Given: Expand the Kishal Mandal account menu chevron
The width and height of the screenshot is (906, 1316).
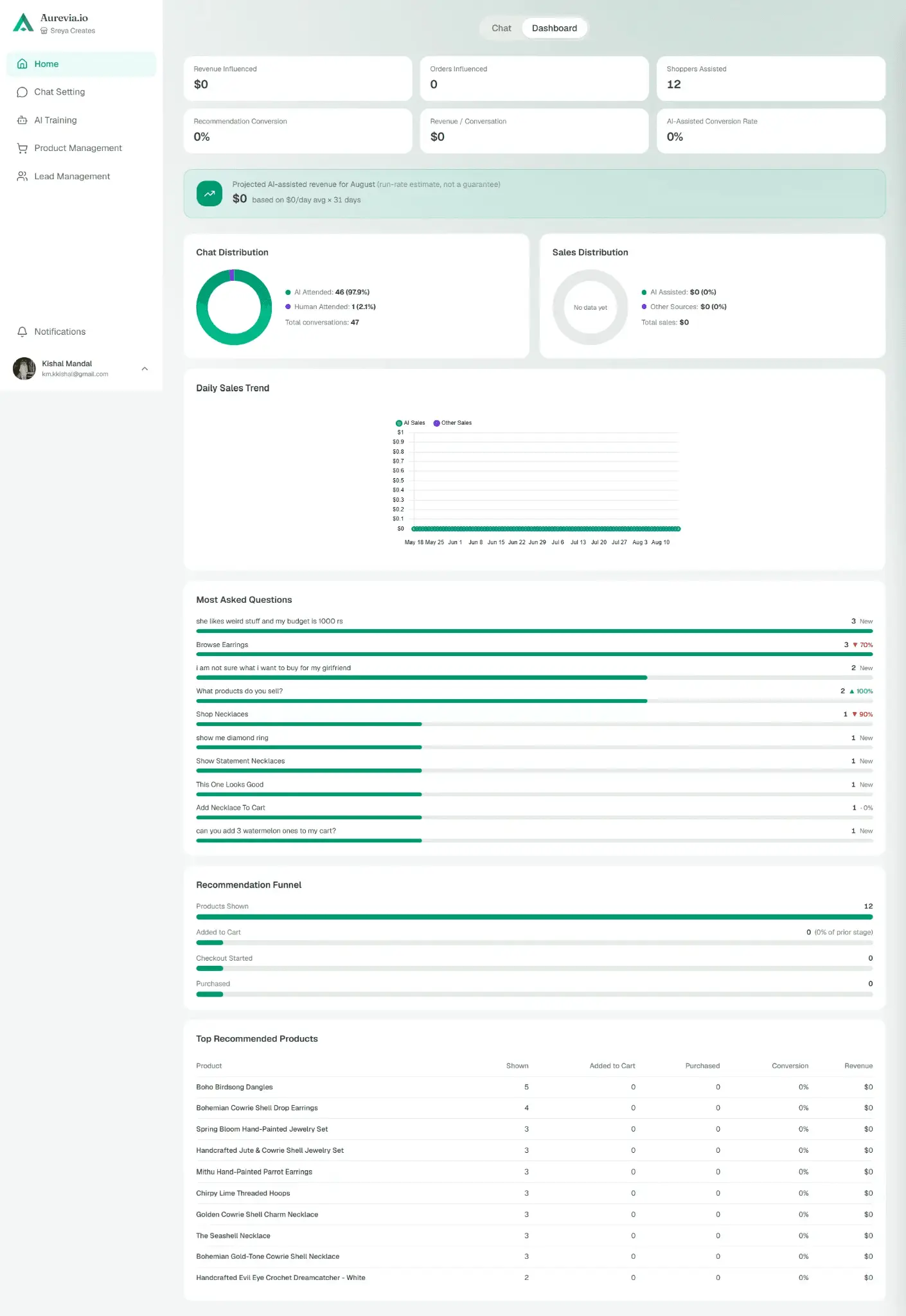Looking at the screenshot, I should (x=145, y=369).
